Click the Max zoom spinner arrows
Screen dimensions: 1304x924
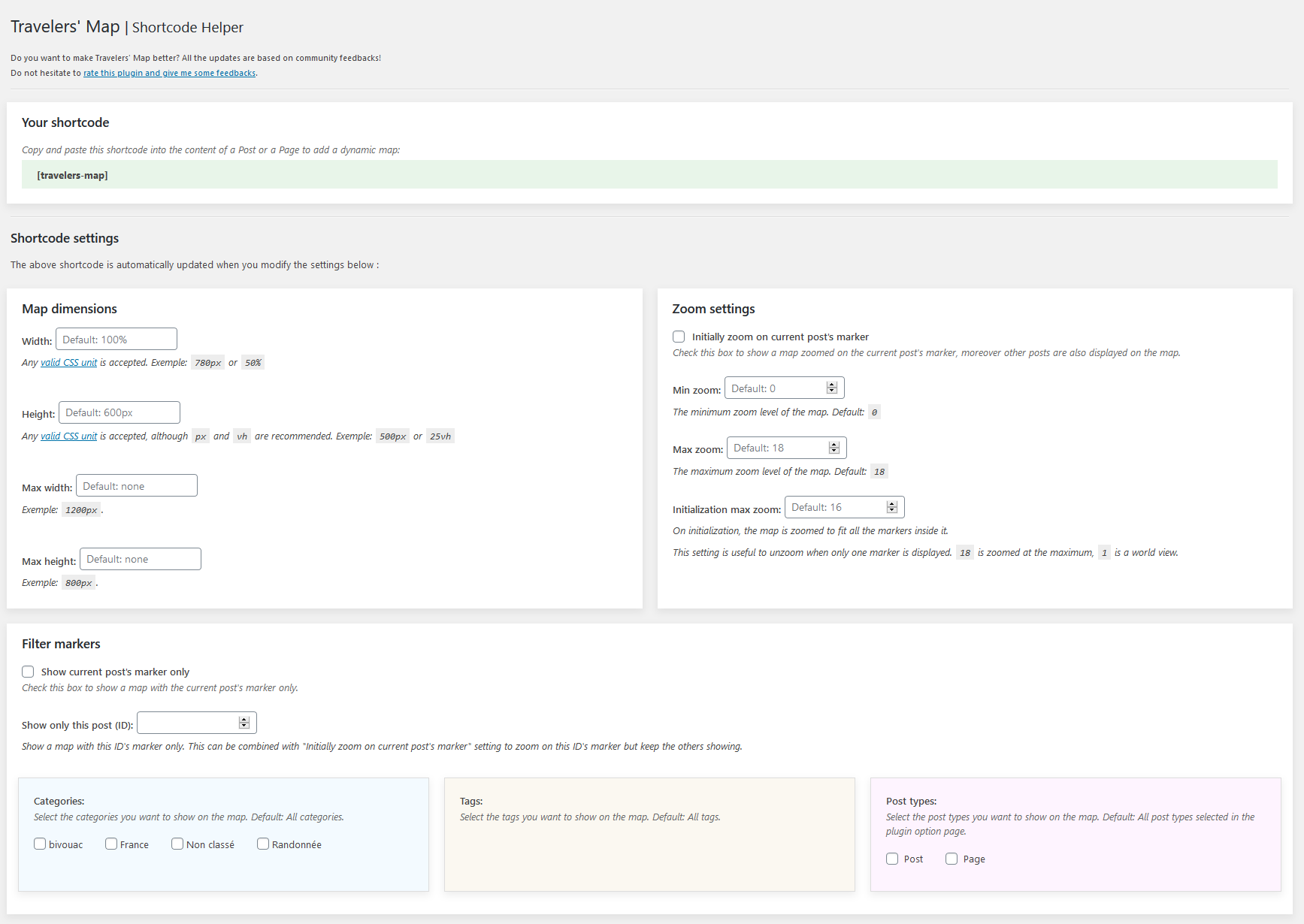pyautogui.click(x=834, y=448)
